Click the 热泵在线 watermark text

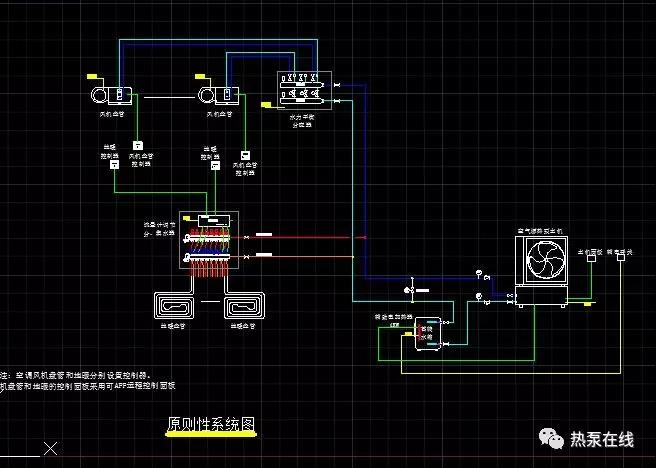[x=602, y=440]
